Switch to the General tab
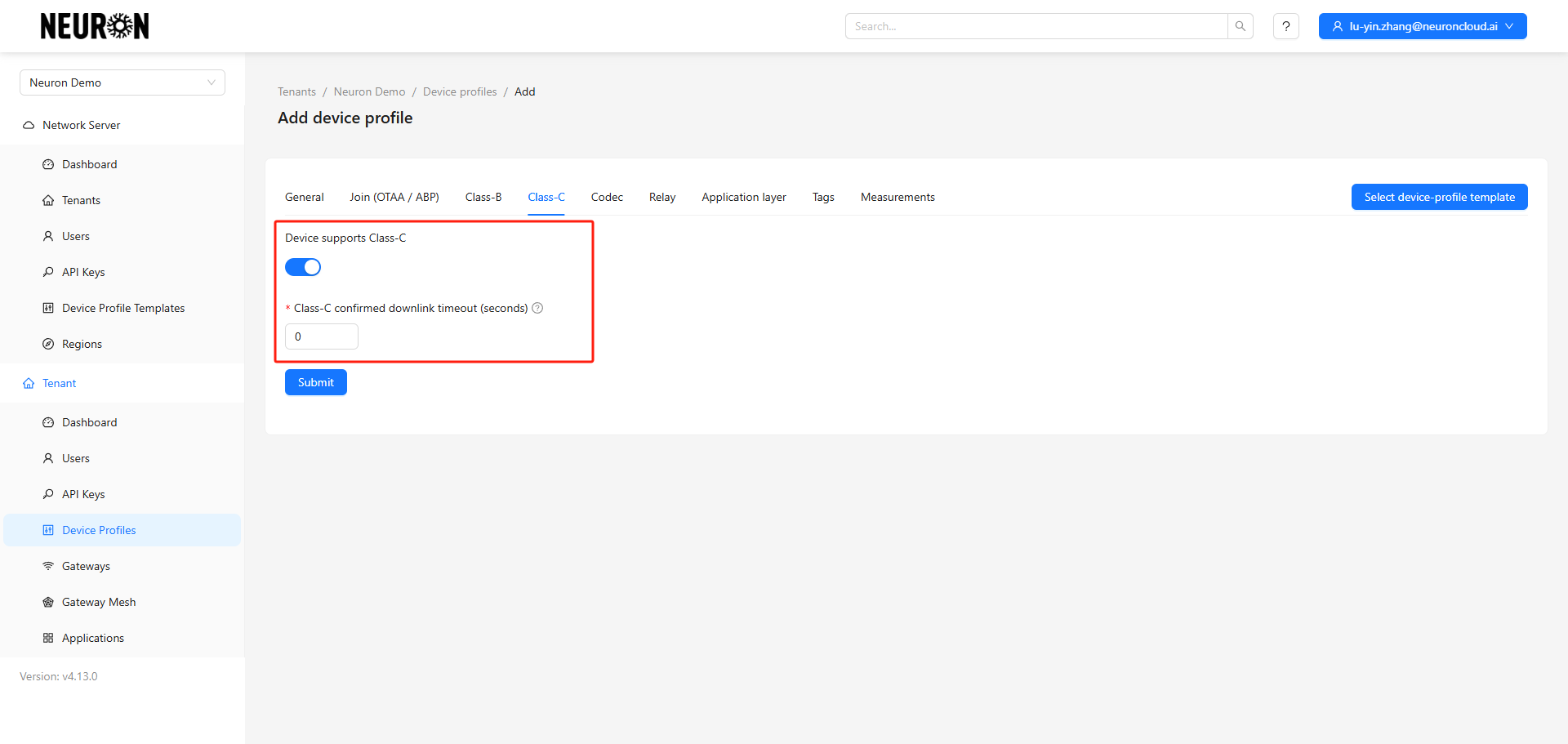The image size is (1568, 744). pyautogui.click(x=305, y=197)
